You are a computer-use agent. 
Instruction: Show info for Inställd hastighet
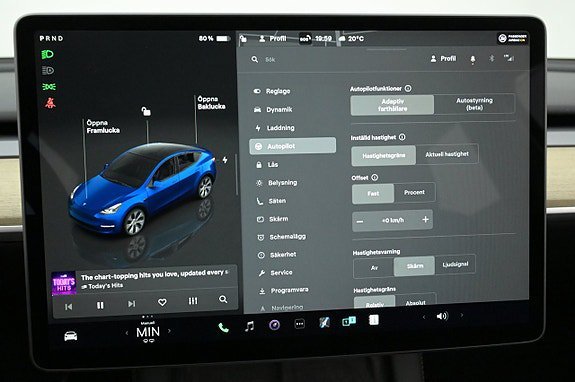point(402,137)
